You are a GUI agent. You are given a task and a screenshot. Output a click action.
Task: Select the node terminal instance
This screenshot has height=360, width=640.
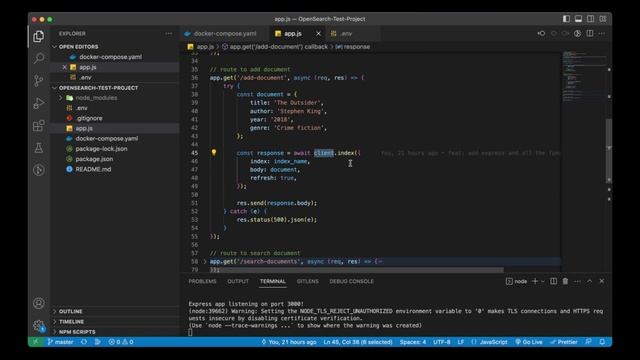[x=516, y=281]
